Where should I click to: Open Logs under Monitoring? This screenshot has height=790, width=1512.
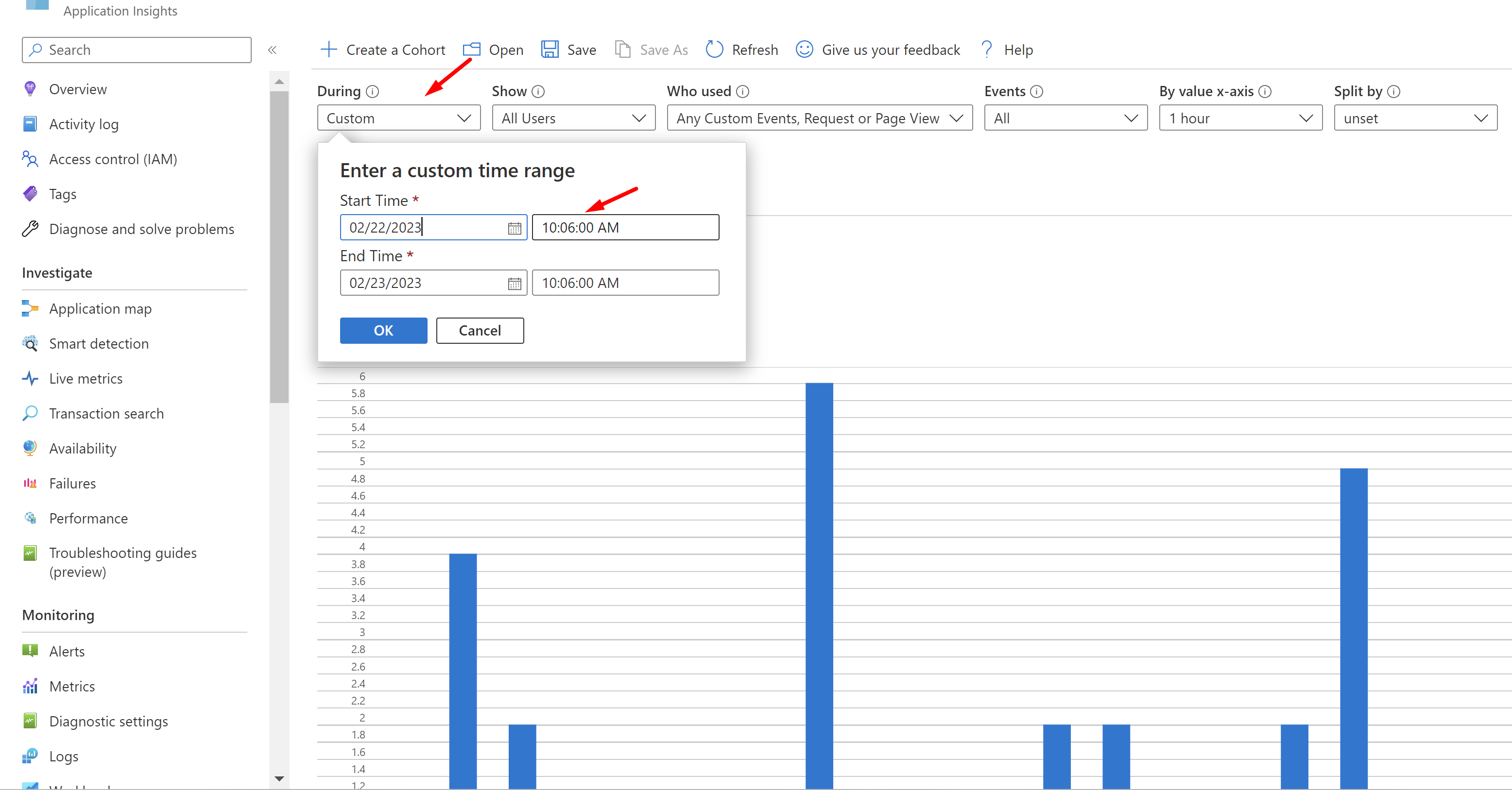pos(63,756)
